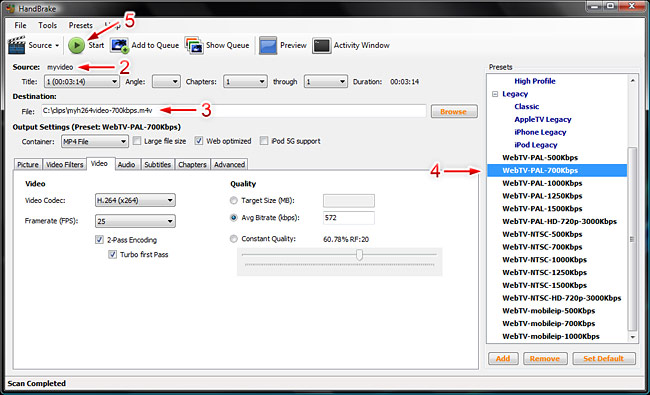Switch to the Video Filters tab

tap(65, 165)
